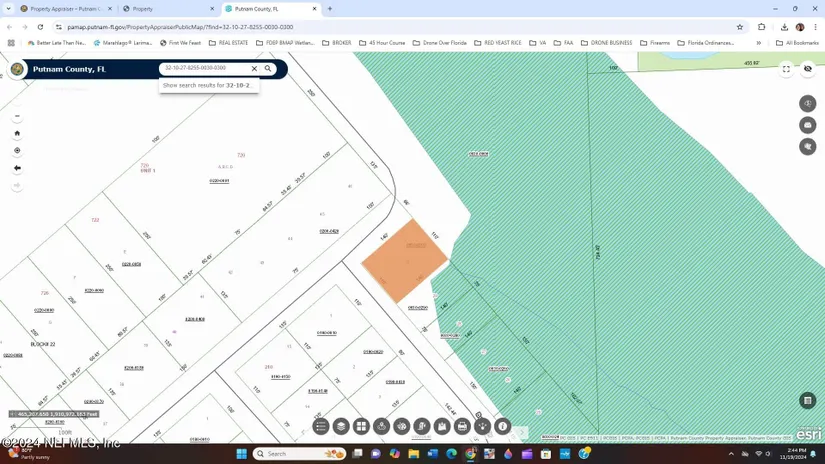Toggle the hide-controls eye icon
Viewport: 825px width, 464px height.
pyautogui.click(x=808, y=69)
